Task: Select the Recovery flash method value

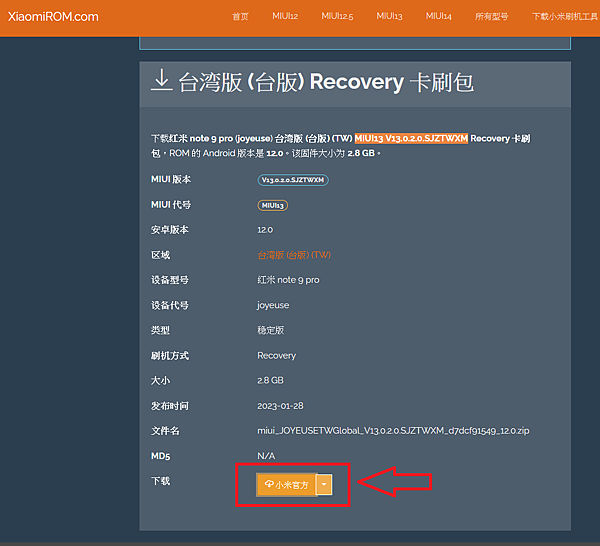Action: [x=277, y=355]
